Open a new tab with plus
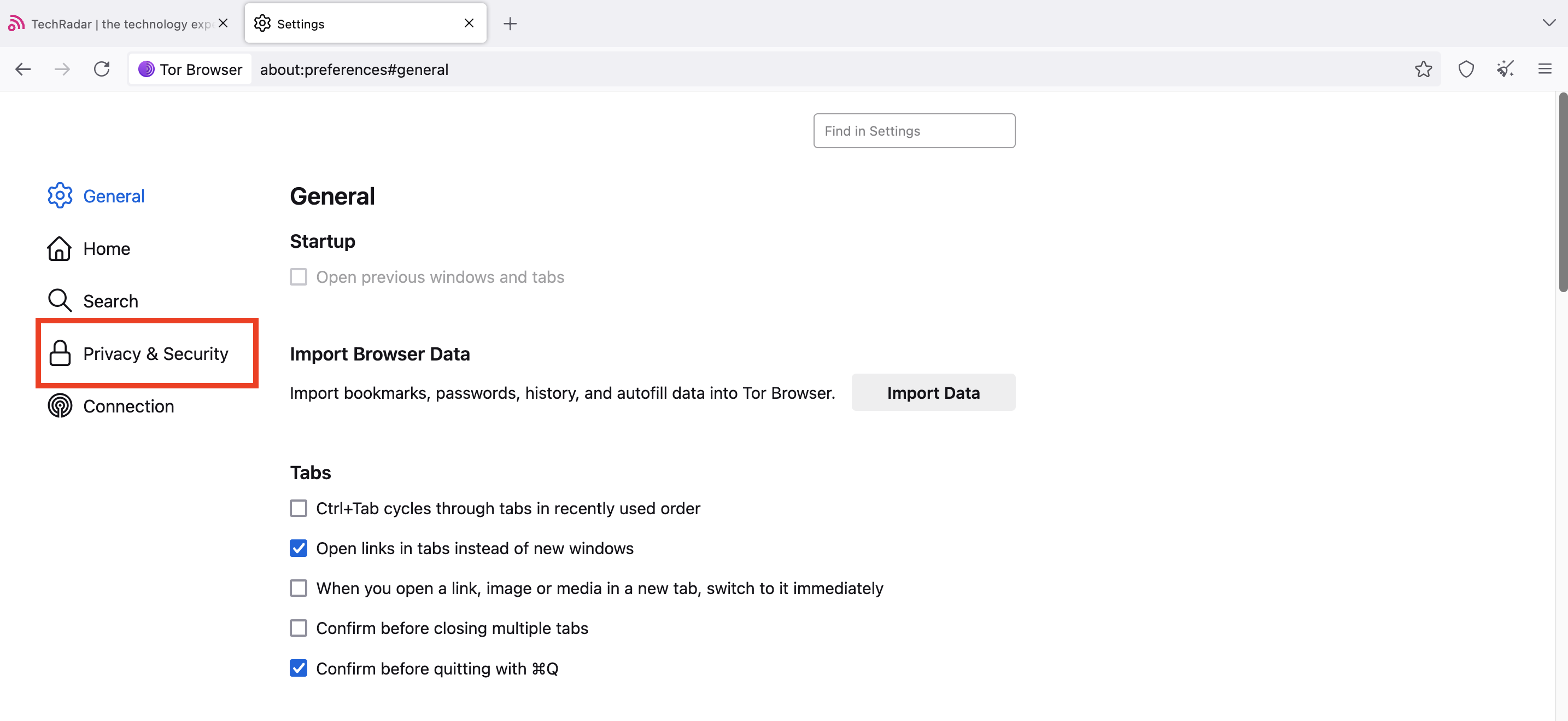The image size is (1568, 721). coord(510,24)
